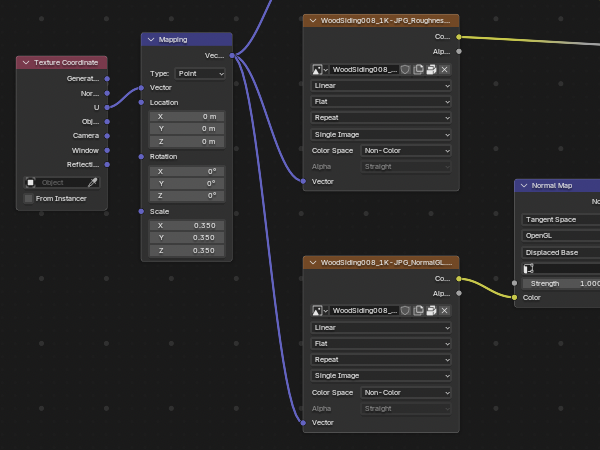Click the Generated output socket of Texture Coordinate
This screenshot has width=600, height=450.
pos(107,79)
